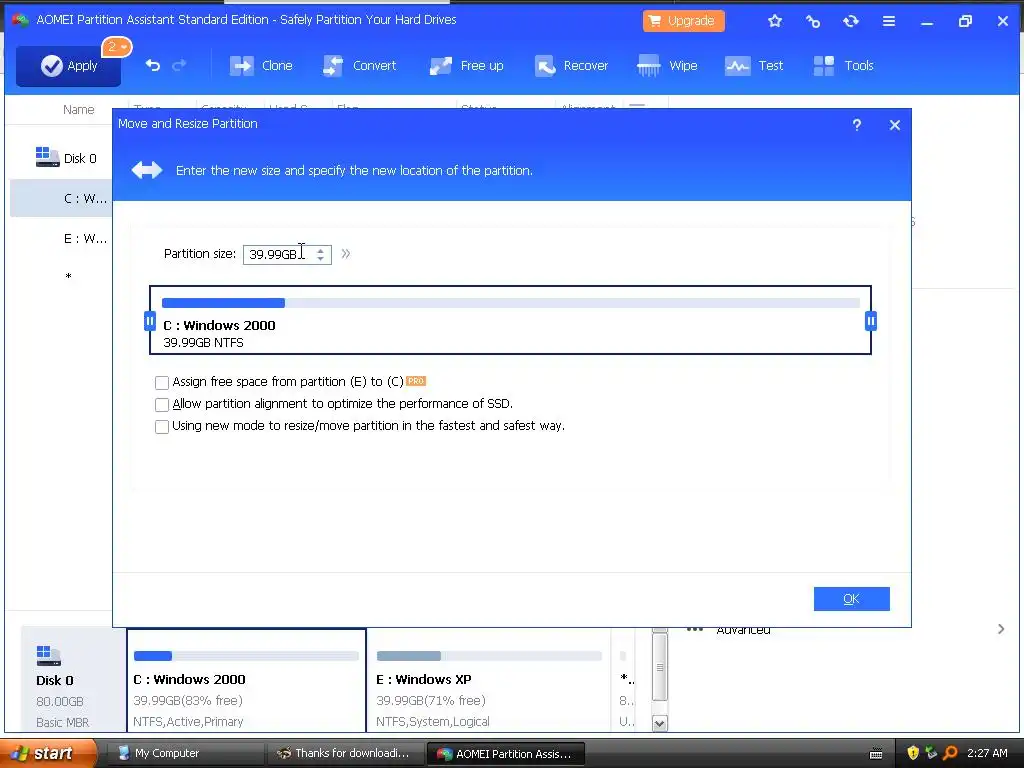Screen dimensions: 1024x768
Task: Enable Assign free space from partition (E) to (C)
Action: point(162,382)
